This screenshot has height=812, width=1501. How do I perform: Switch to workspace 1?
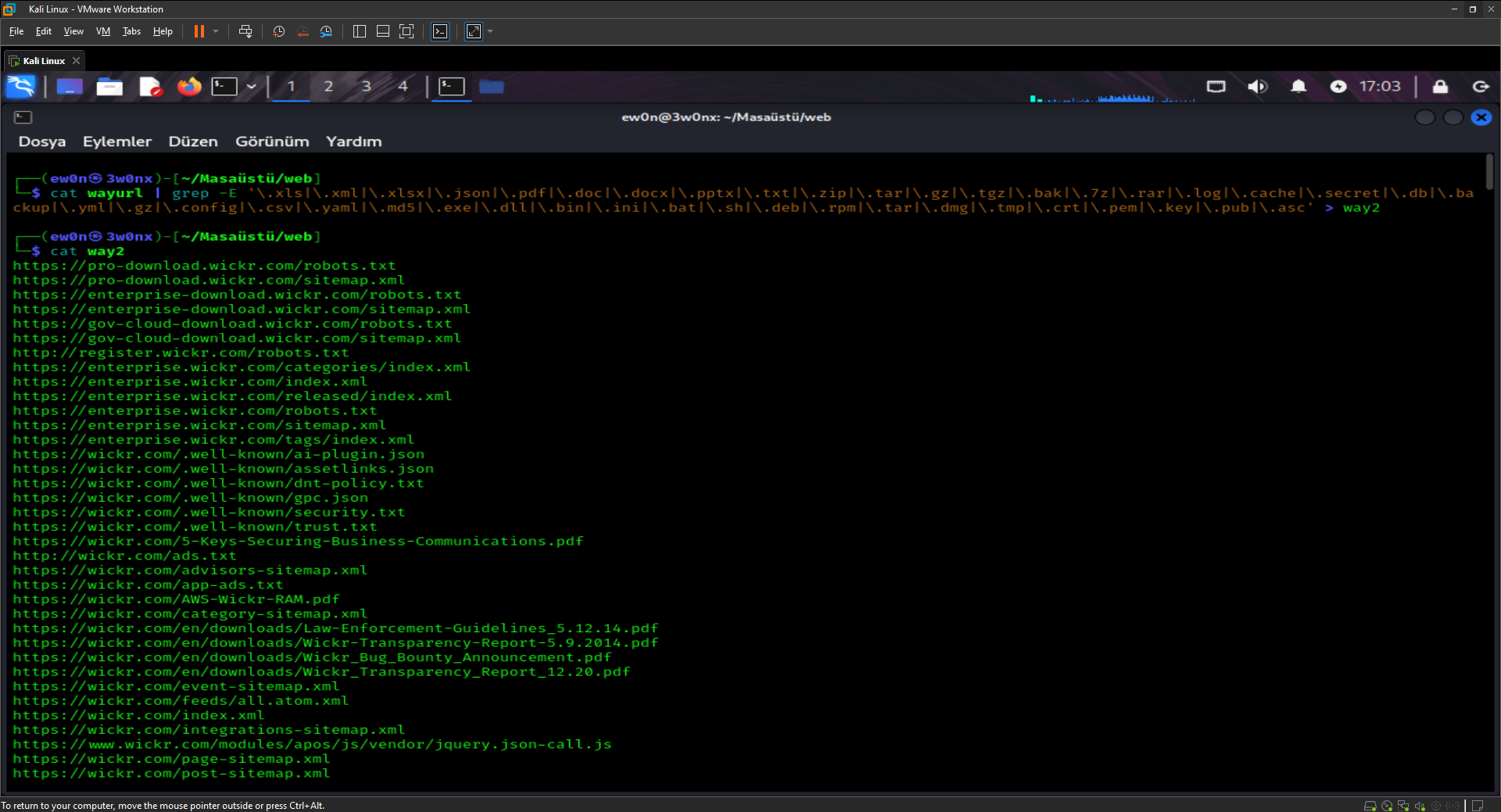[x=291, y=86]
